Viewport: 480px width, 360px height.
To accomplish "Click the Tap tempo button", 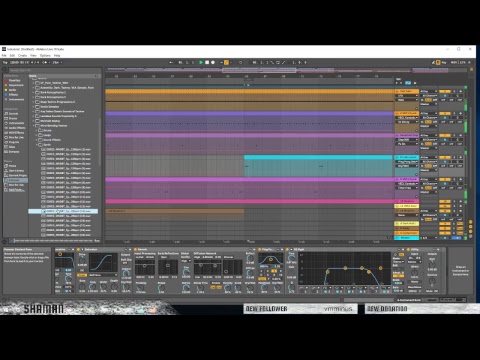I will click(5, 62).
